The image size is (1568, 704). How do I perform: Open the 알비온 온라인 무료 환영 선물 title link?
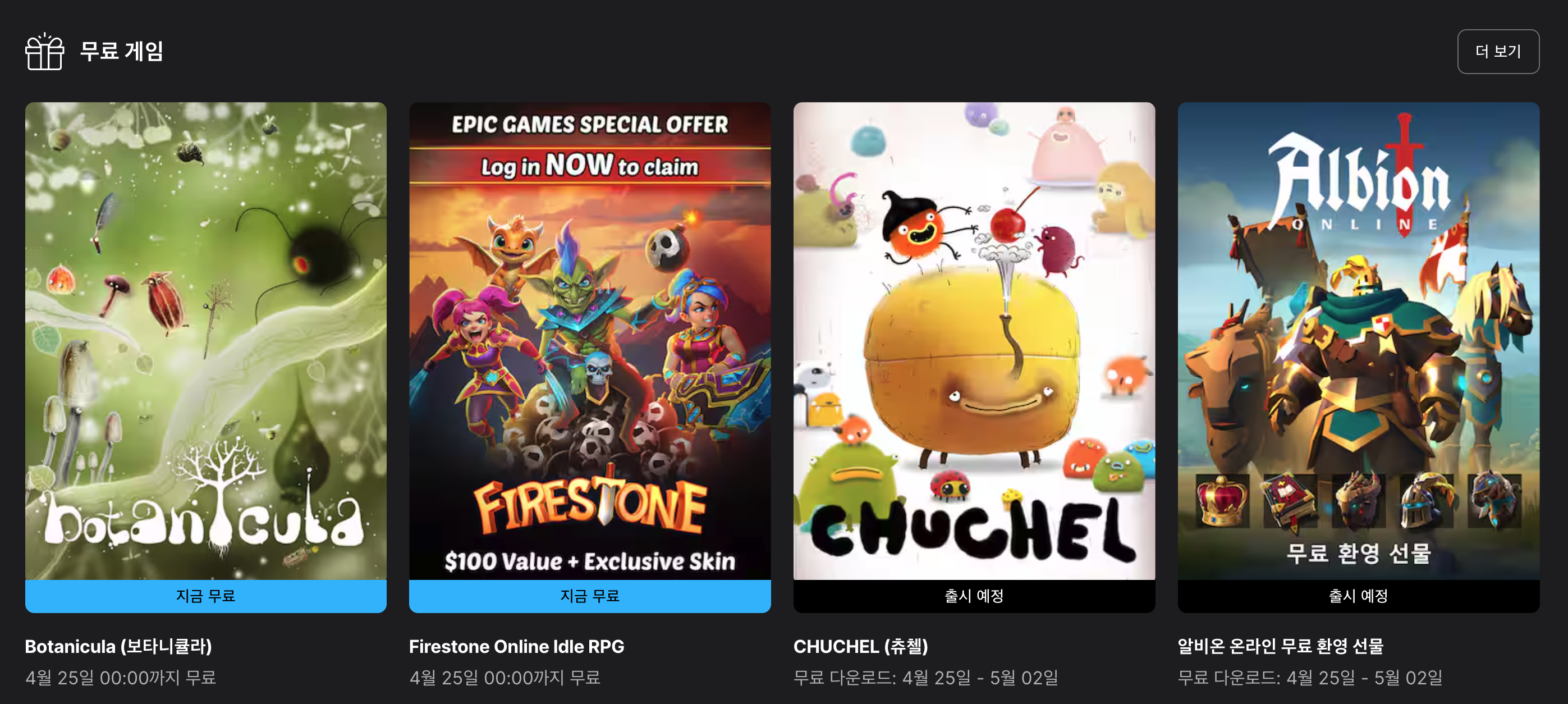tap(1281, 646)
